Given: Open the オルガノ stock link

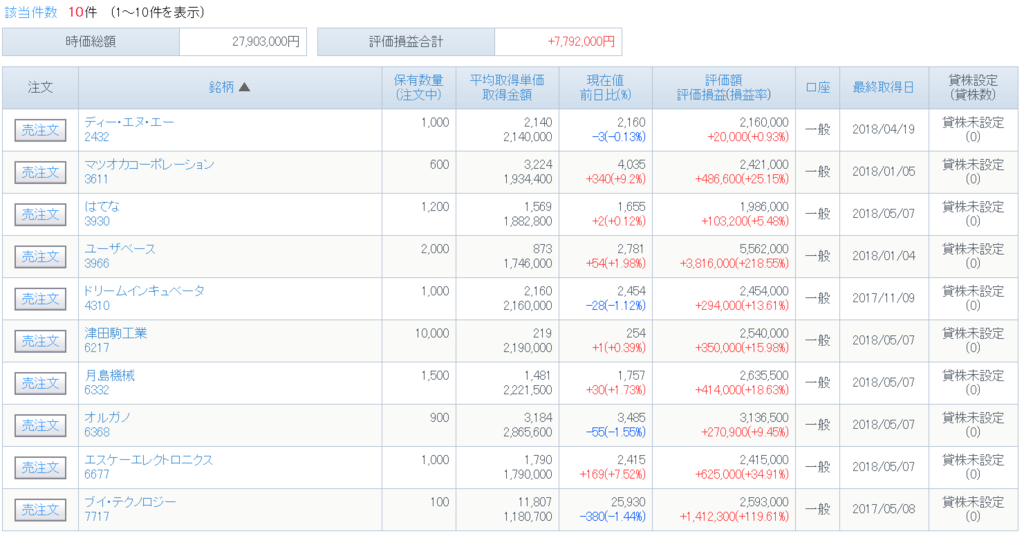Looking at the screenshot, I should (x=108, y=417).
